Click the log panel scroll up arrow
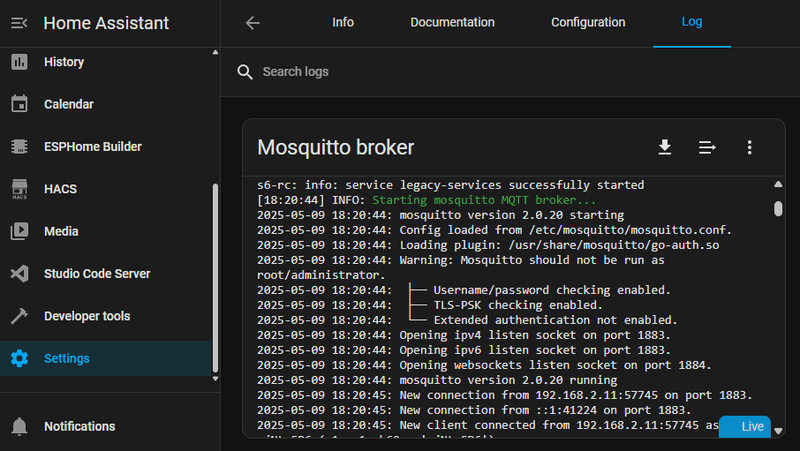Screen dimensions: 800x451 pyautogui.click(x=778, y=184)
